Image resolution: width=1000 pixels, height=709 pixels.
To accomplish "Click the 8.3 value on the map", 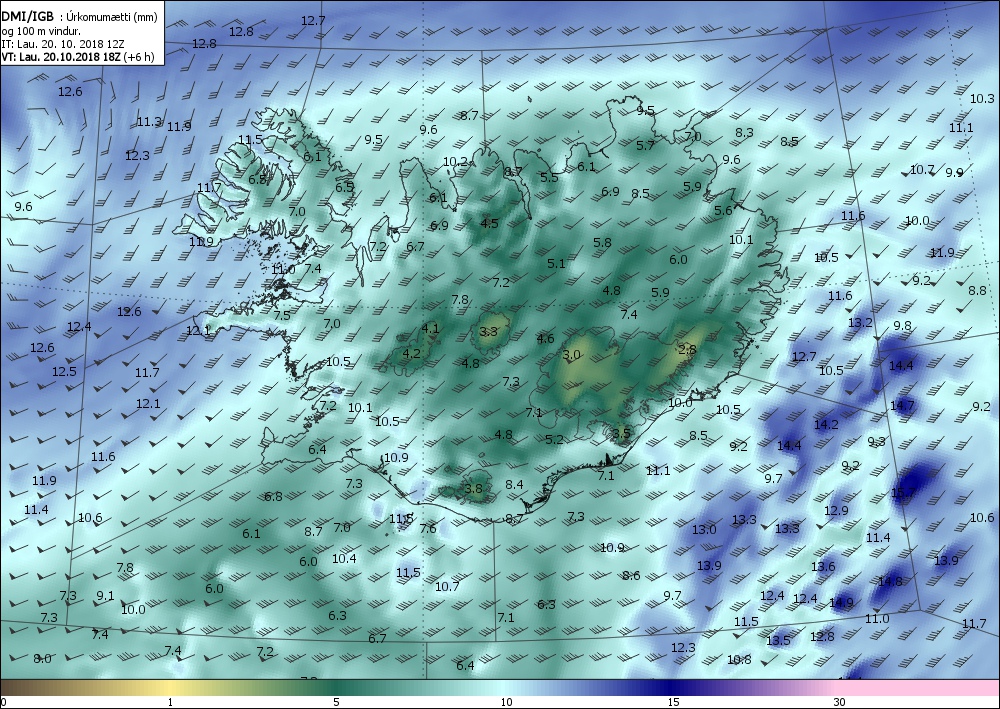I will tap(744, 133).
